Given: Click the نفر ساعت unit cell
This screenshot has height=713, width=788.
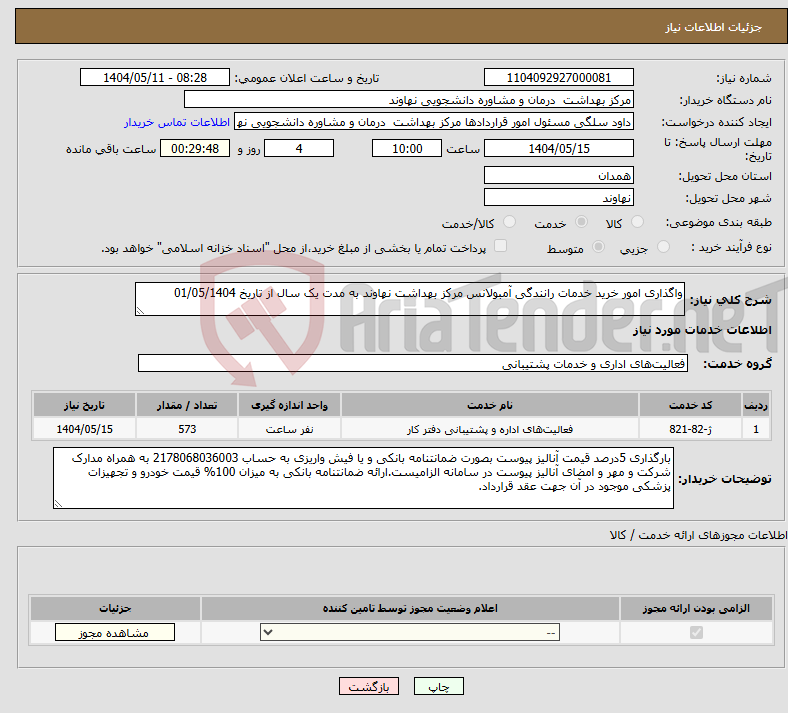Looking at the screenshot, I should click(x=289, y=429).
